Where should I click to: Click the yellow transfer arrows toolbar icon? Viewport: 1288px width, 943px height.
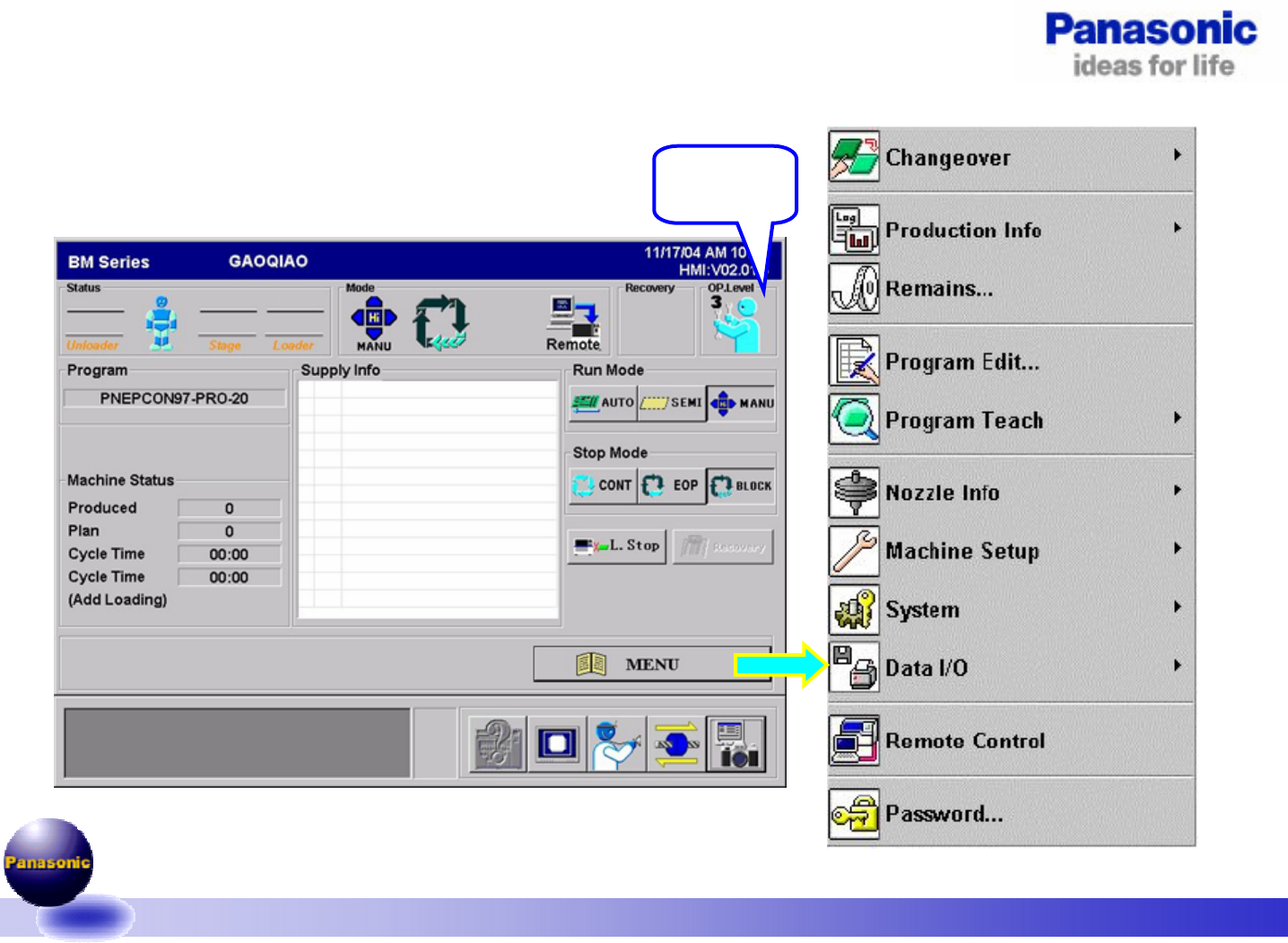click(676, 744)
